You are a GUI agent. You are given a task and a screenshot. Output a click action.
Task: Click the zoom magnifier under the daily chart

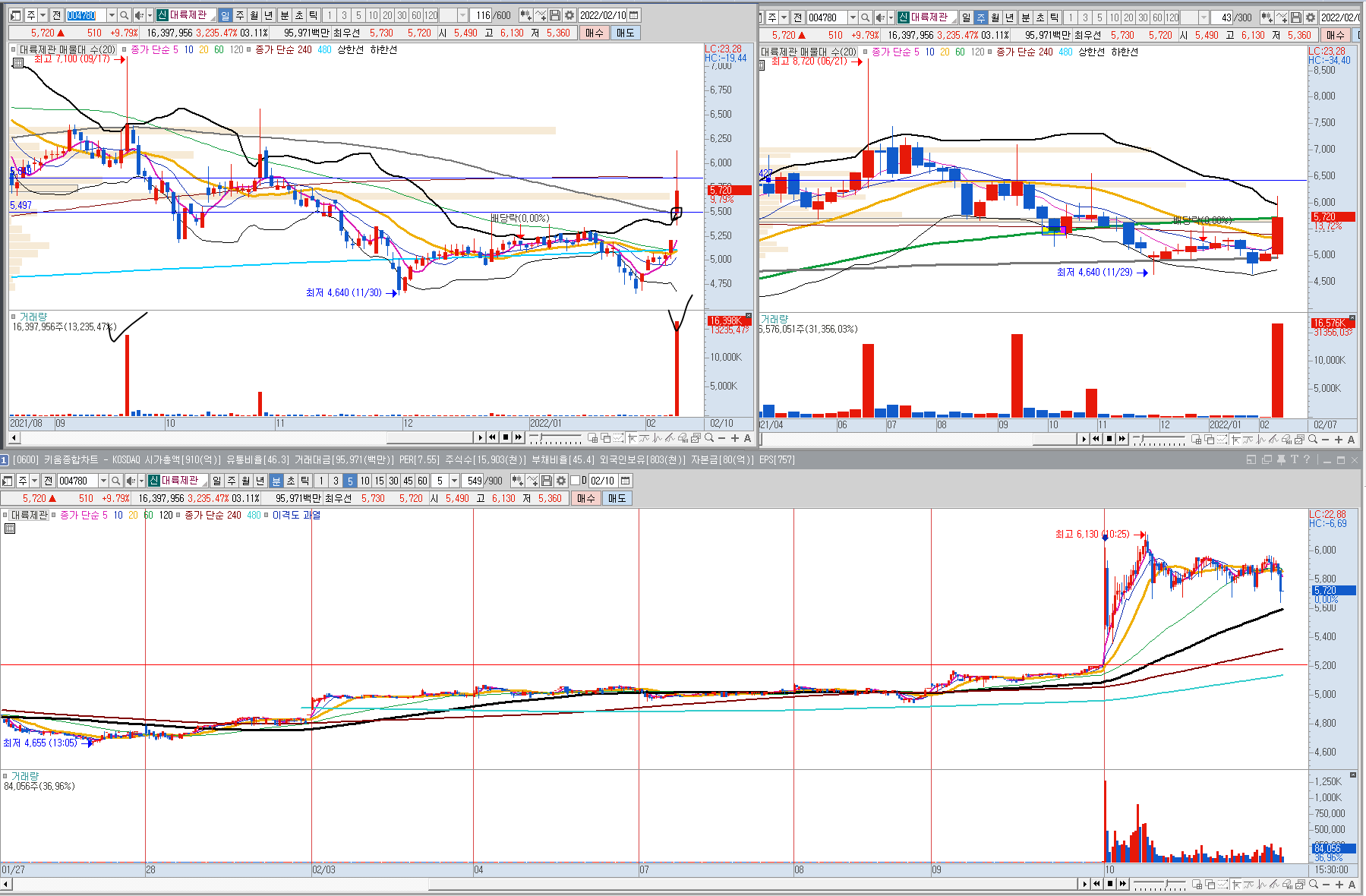709,438
